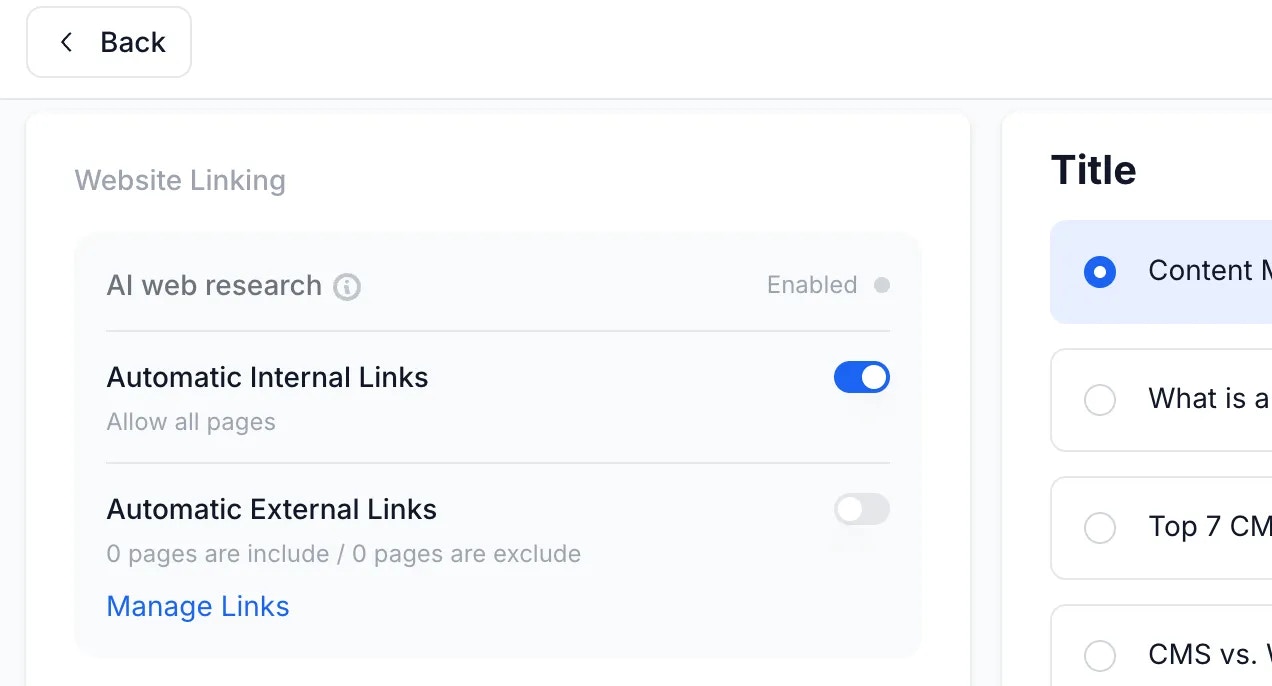This screenshot has height=686, width=1272.
Task: Open Manage Links
Action: (x=197, y=606)
